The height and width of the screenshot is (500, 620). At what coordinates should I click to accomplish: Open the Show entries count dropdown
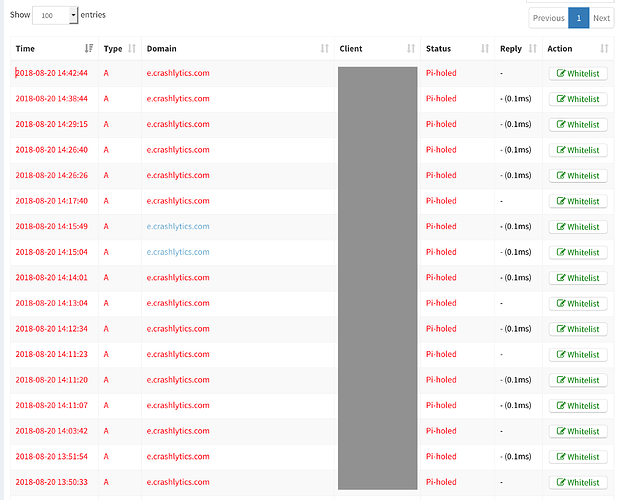pyautogui.click(x=56, y=15)
